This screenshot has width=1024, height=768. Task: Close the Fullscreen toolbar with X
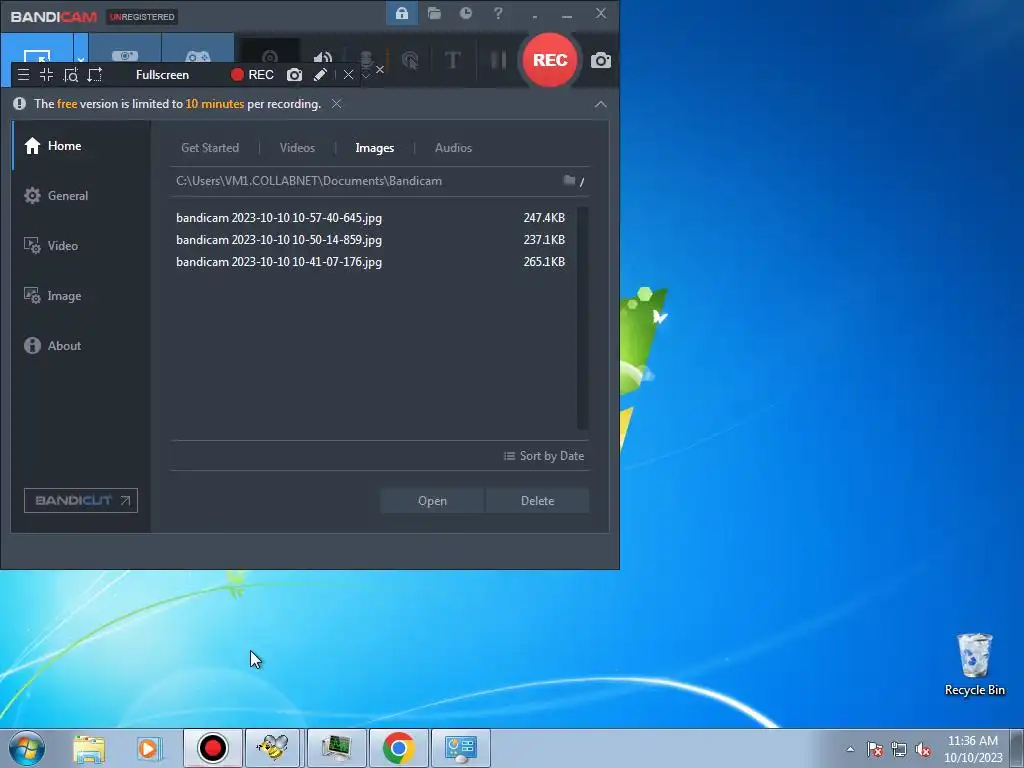pos(348,74)
